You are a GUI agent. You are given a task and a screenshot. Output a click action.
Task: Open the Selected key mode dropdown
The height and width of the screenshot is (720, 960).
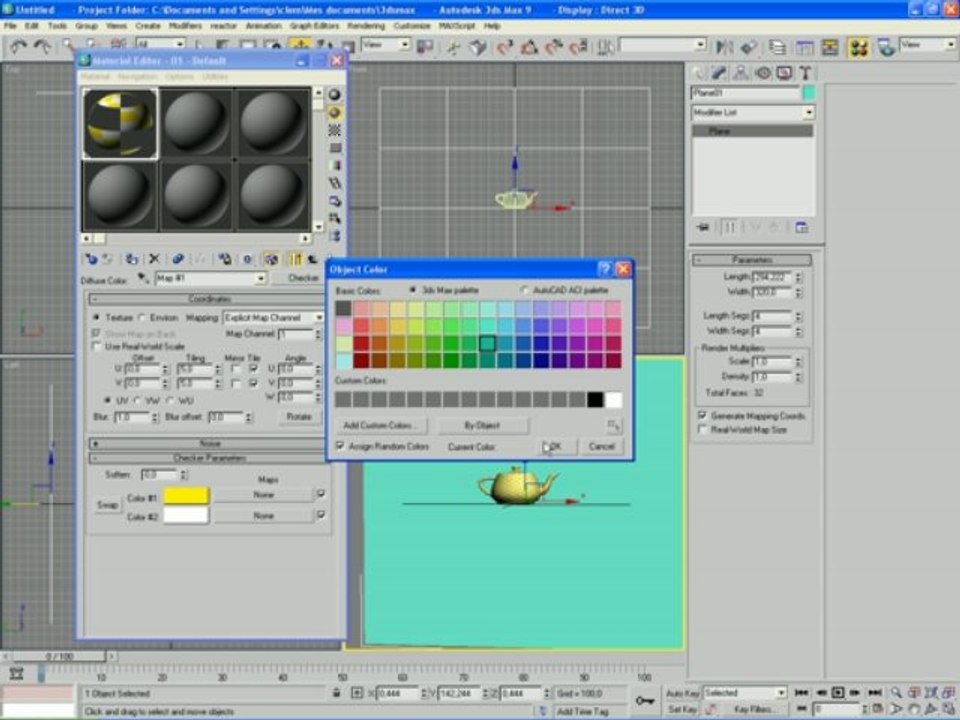[x=744, y=693]
